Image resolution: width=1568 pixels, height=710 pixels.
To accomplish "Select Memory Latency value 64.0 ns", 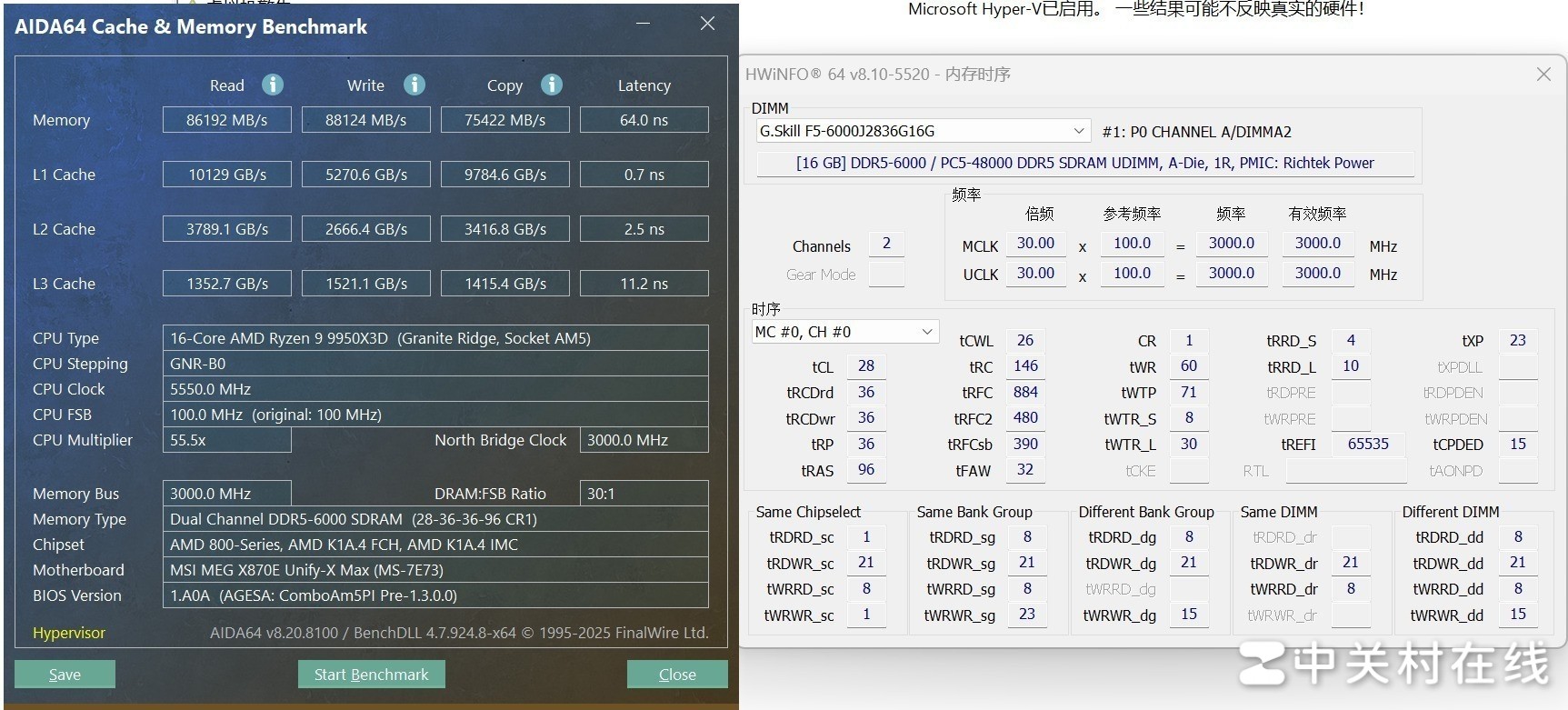I will pyautogui.click(x=644, y=120).
